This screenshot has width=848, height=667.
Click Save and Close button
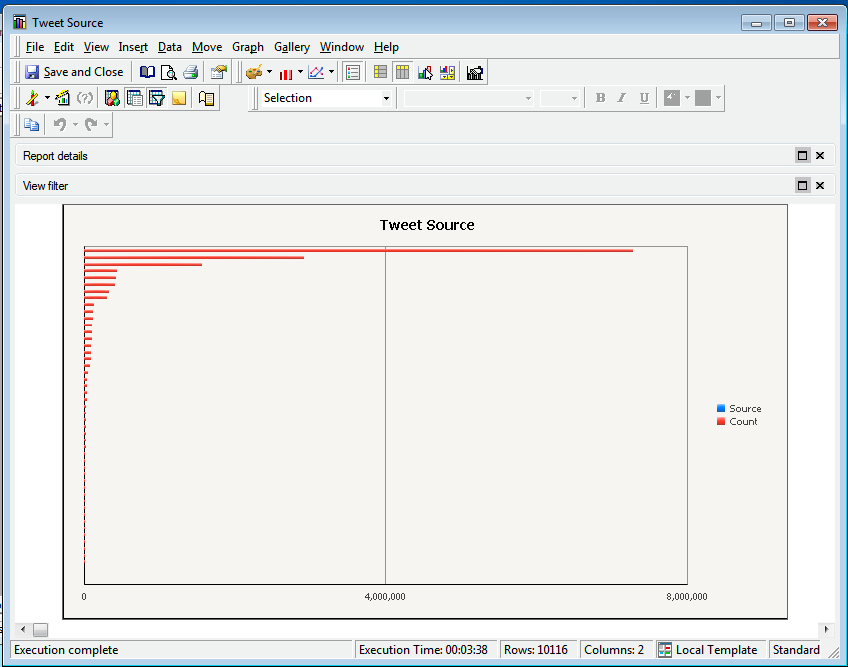(x=74, y=72)
